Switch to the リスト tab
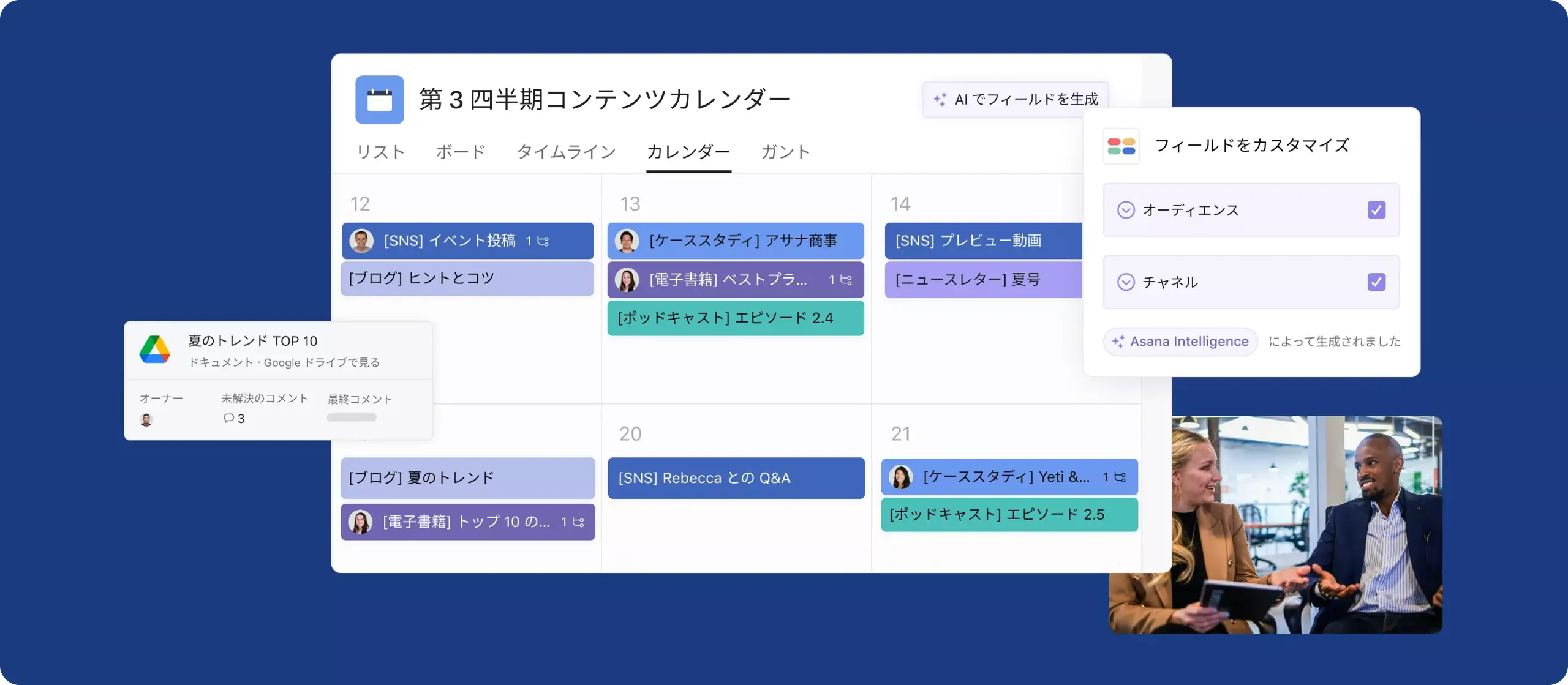 (x=380, y=152)
